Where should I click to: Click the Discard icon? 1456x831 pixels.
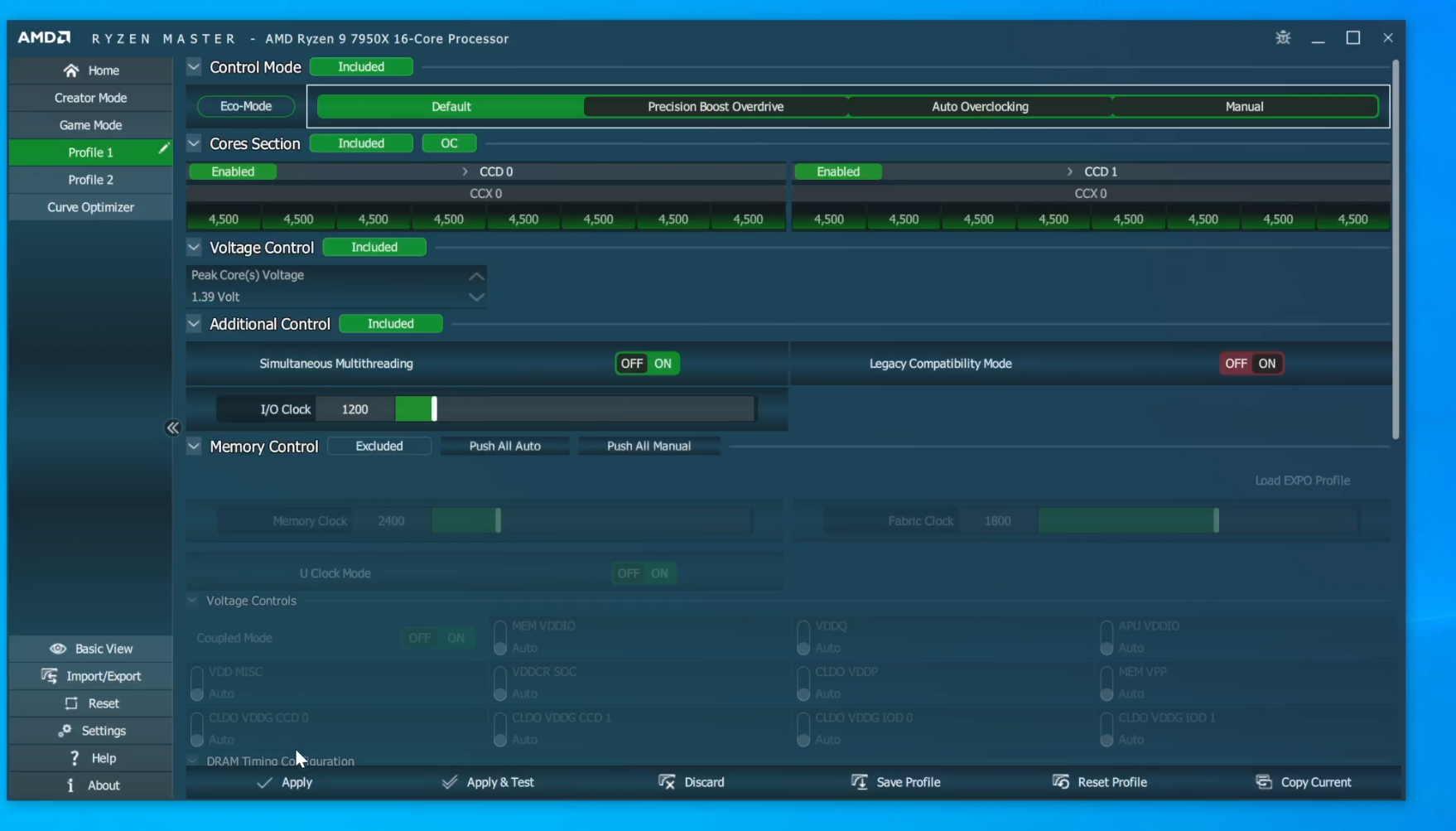coord(667,782)
